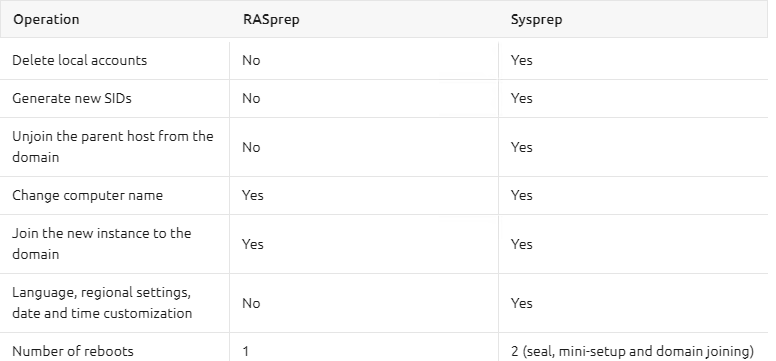This screenshot has width=776, height=361.
Task: Select the Delete local accounts row label
Action: (80, 60)
